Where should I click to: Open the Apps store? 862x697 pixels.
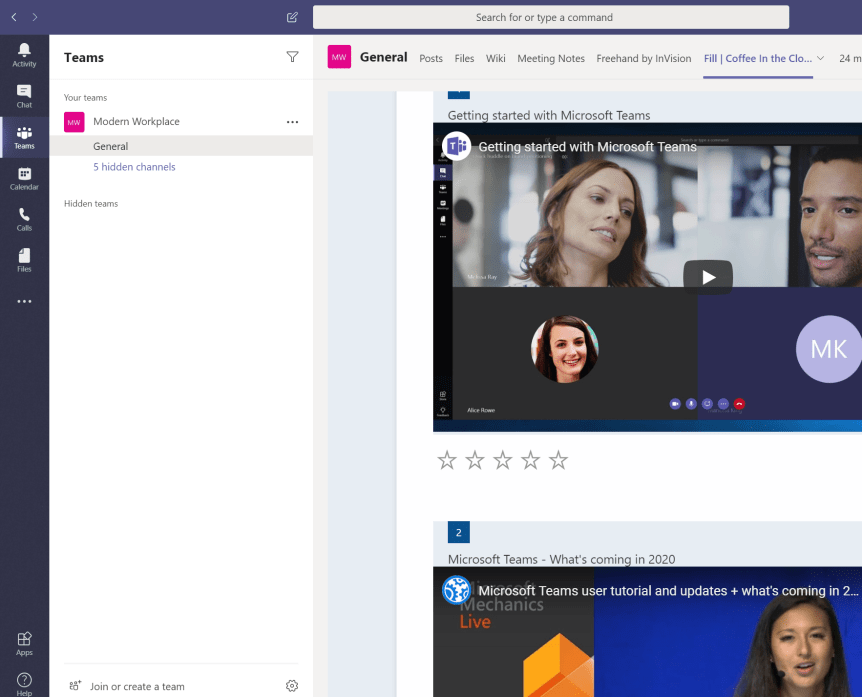pos(24,643)
